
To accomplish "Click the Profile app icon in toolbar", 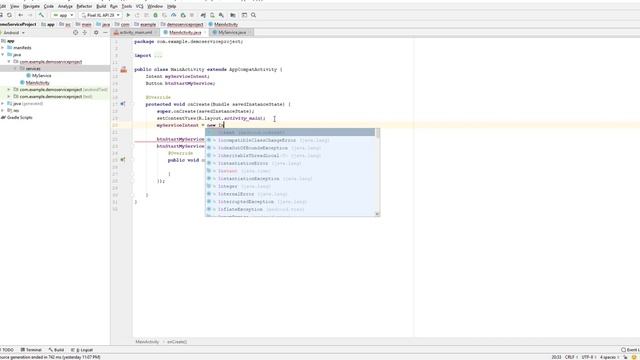I will (174, 15).
